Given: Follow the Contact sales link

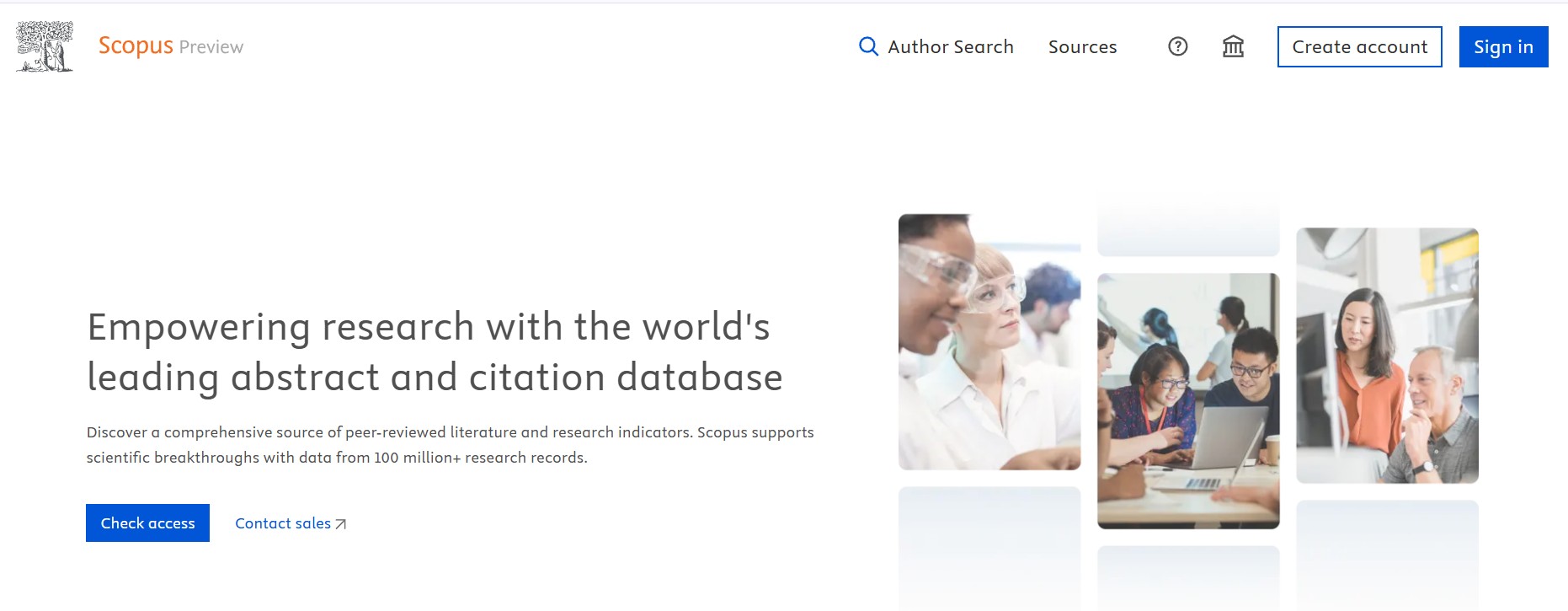Looking at the screenshot, I should pos(283,523).
